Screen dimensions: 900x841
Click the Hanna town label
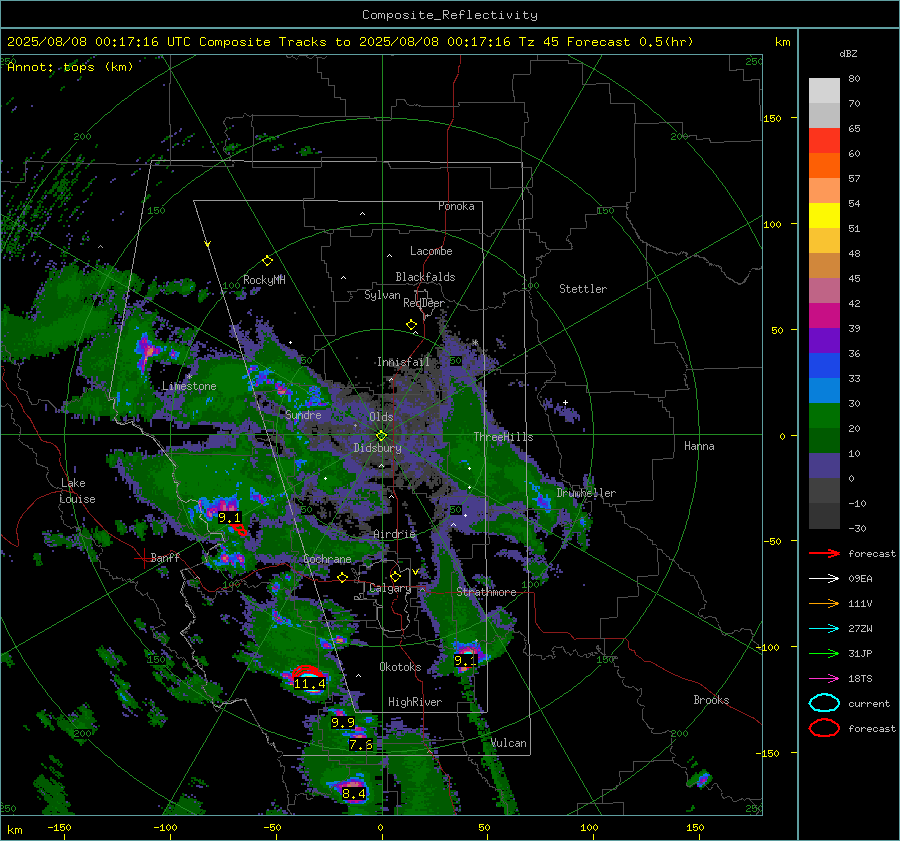tap(699, 446)
